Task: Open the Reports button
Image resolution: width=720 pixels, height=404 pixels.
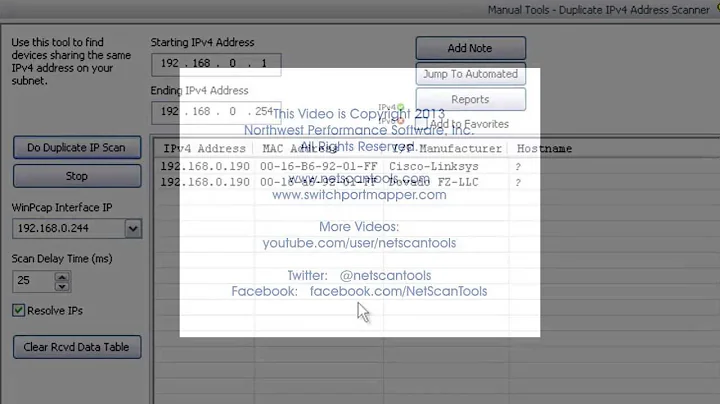Action: coord(471,99)
